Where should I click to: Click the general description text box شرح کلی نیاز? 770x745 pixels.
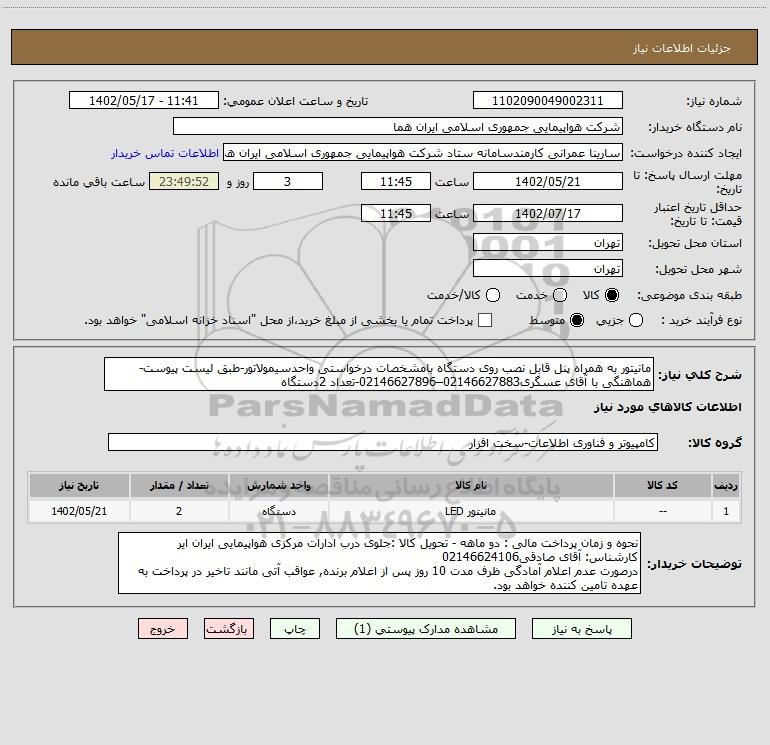[379, 375]
